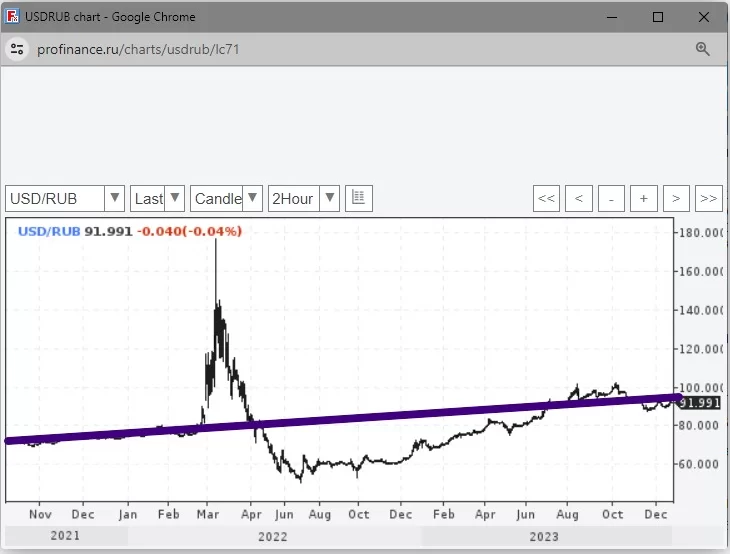Image resolution: width=730 pixels, height=554 pixels.
Task: Click the USD/RUB legend label in chart
Action: click(x=49, y=231)
